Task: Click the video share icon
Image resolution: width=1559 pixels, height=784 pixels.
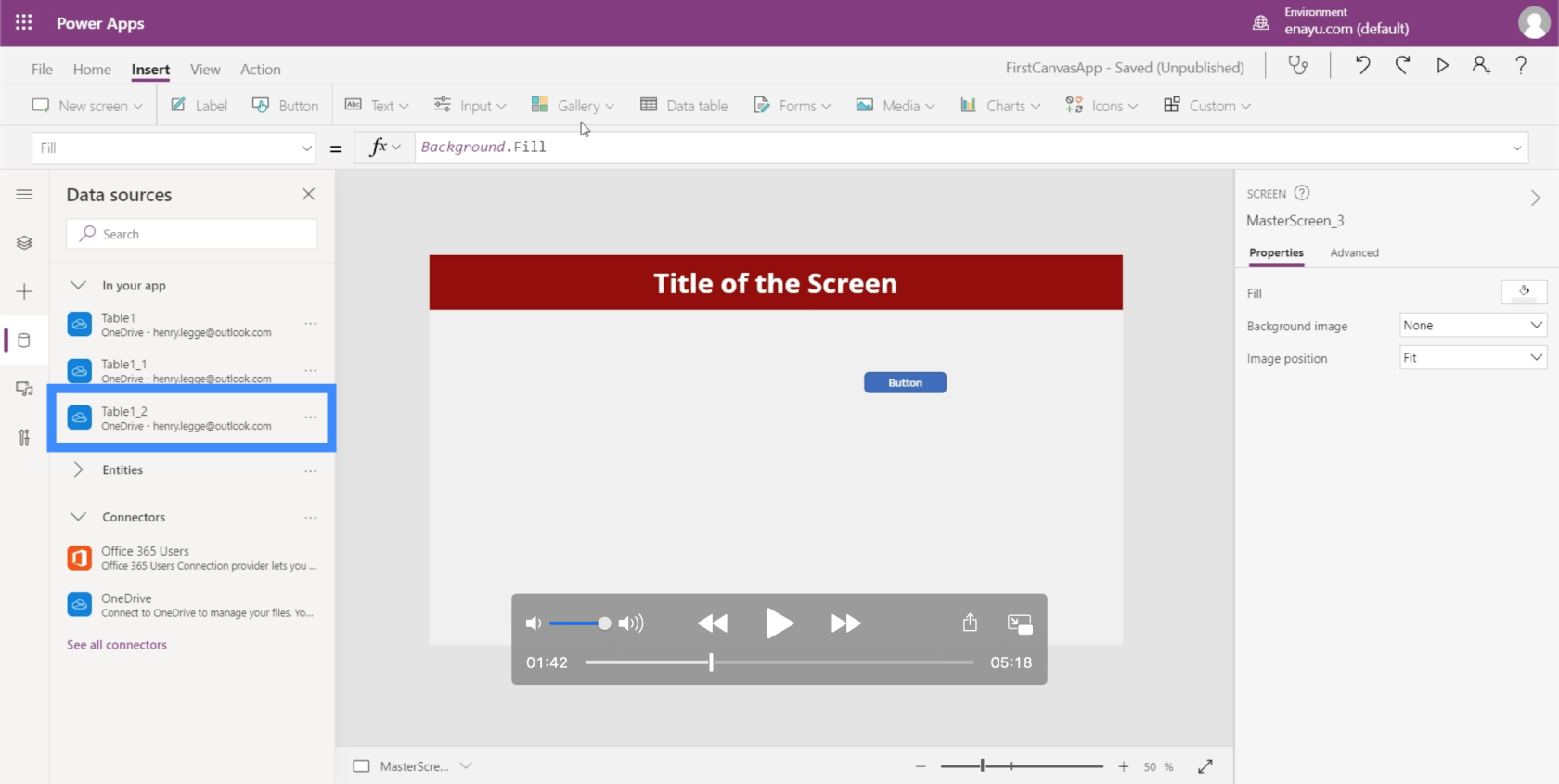Action: point(970,623)
